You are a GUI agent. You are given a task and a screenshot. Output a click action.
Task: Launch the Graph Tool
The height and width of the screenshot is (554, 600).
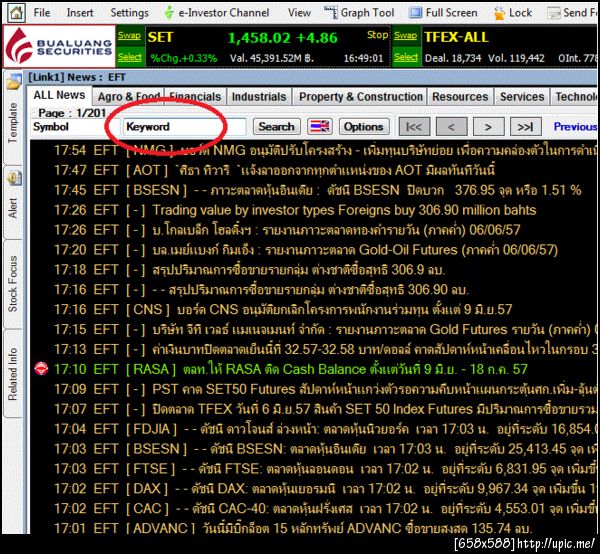[359, 13]
